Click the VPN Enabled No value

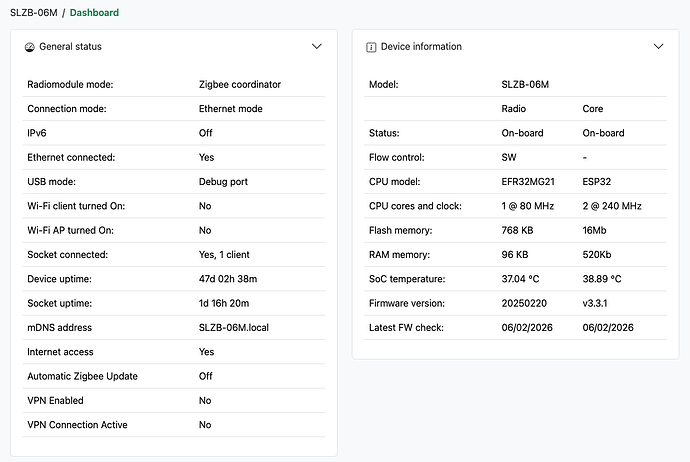205,400
